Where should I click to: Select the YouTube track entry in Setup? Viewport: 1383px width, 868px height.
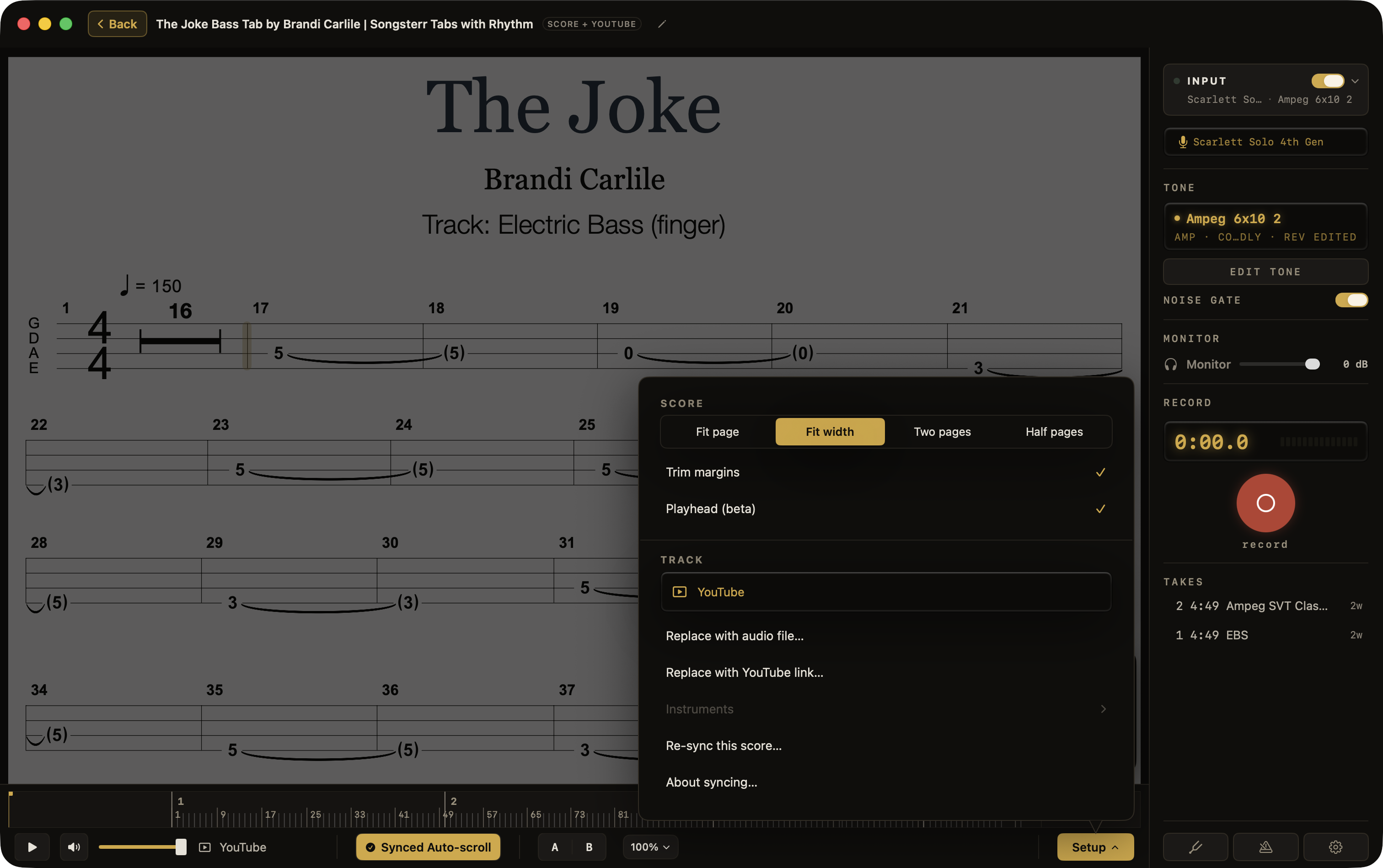tap(886, 592)
